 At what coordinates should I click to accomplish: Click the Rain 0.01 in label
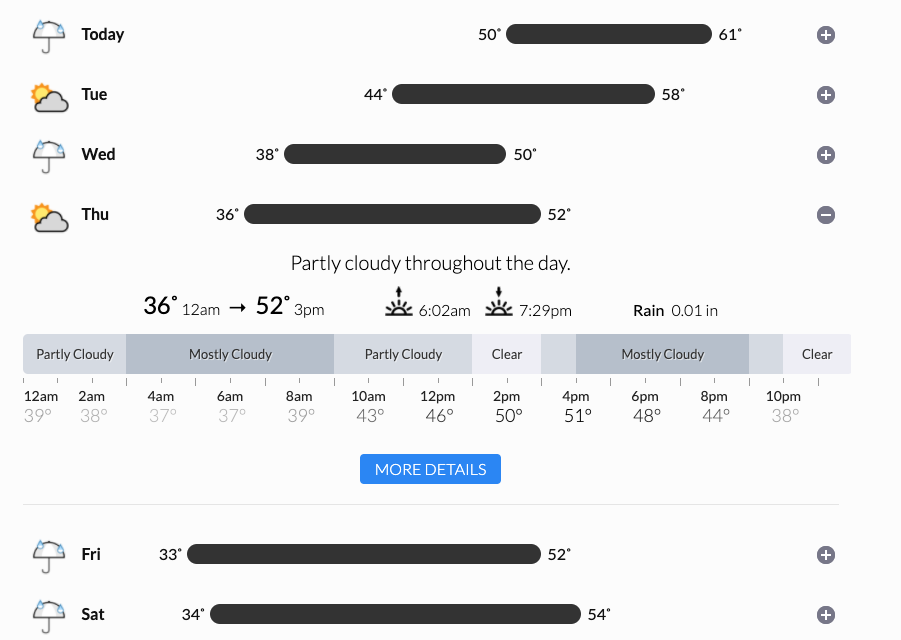676,310
